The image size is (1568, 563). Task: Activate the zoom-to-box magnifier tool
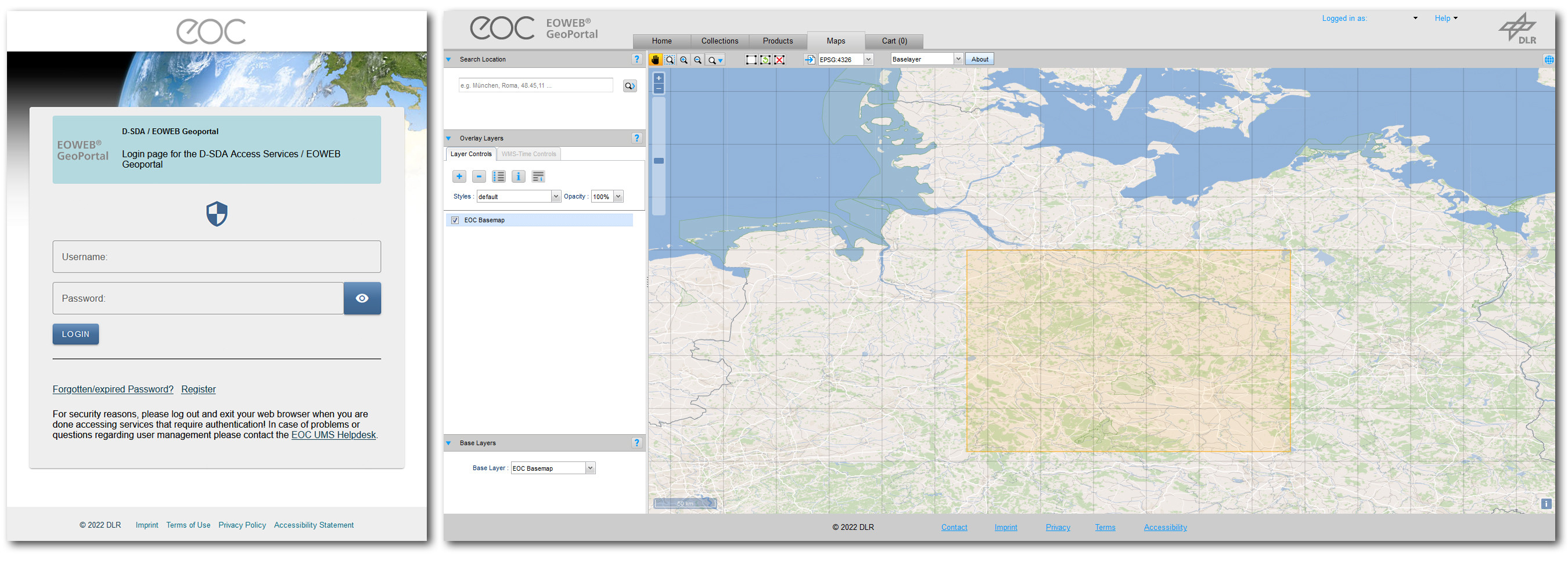click(670, 60)
